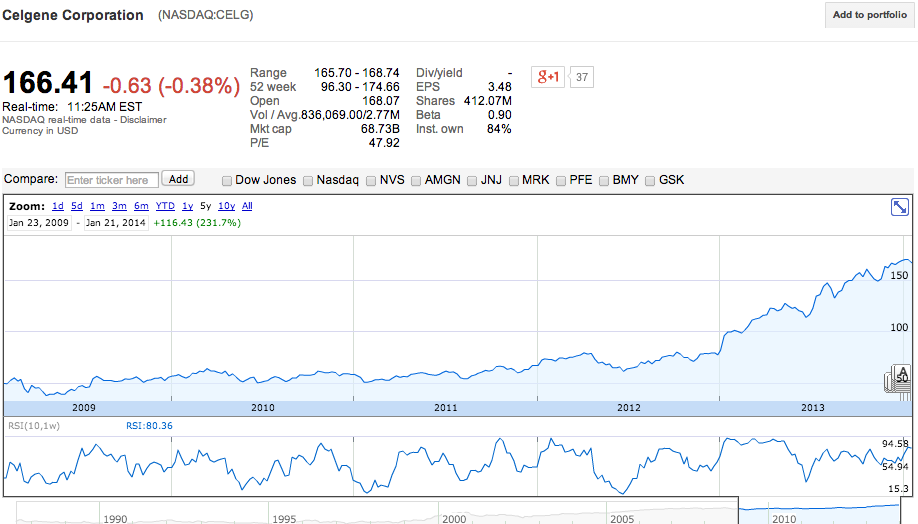Click the RSI:80.36 value
This screenshot has width=918, height=524.
(149, 426)
